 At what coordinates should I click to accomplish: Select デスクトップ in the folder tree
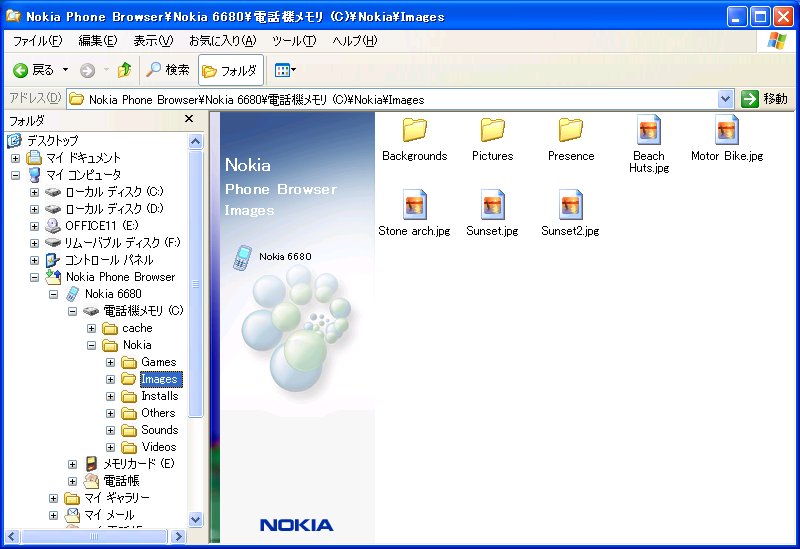(53, 140)
